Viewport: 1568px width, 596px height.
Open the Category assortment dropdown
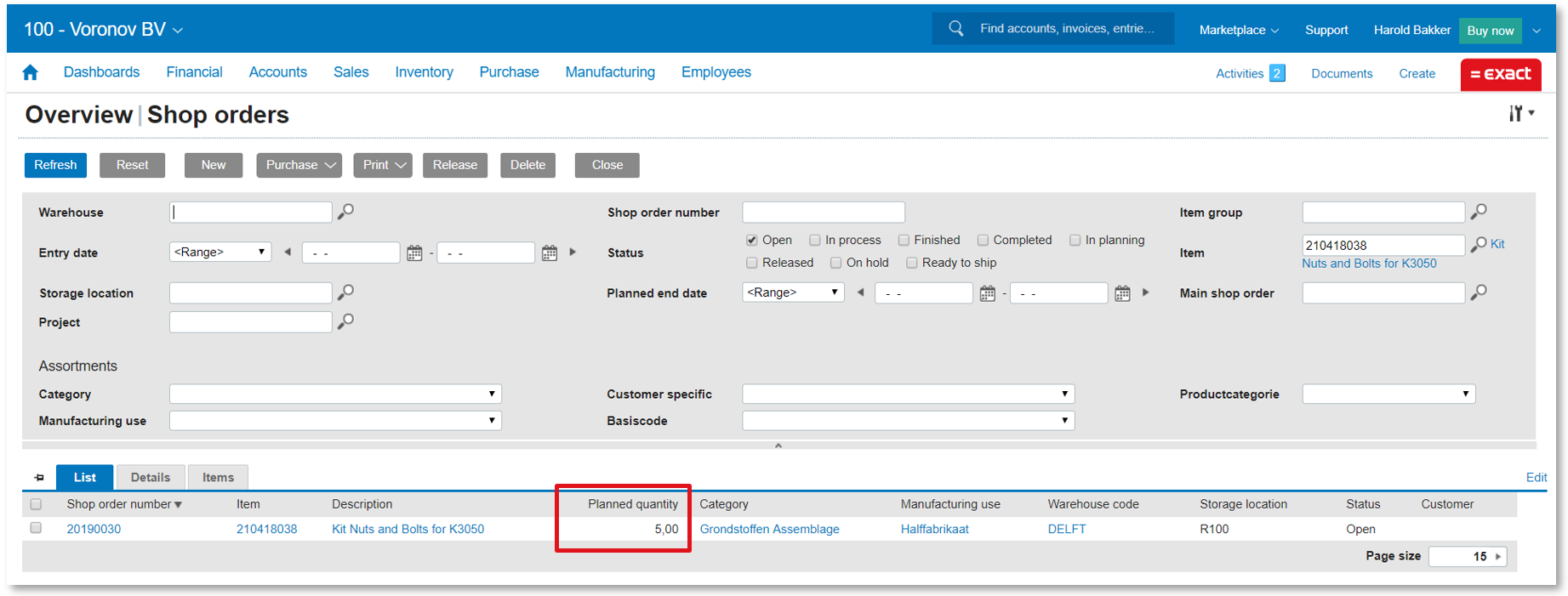(335, 394)
